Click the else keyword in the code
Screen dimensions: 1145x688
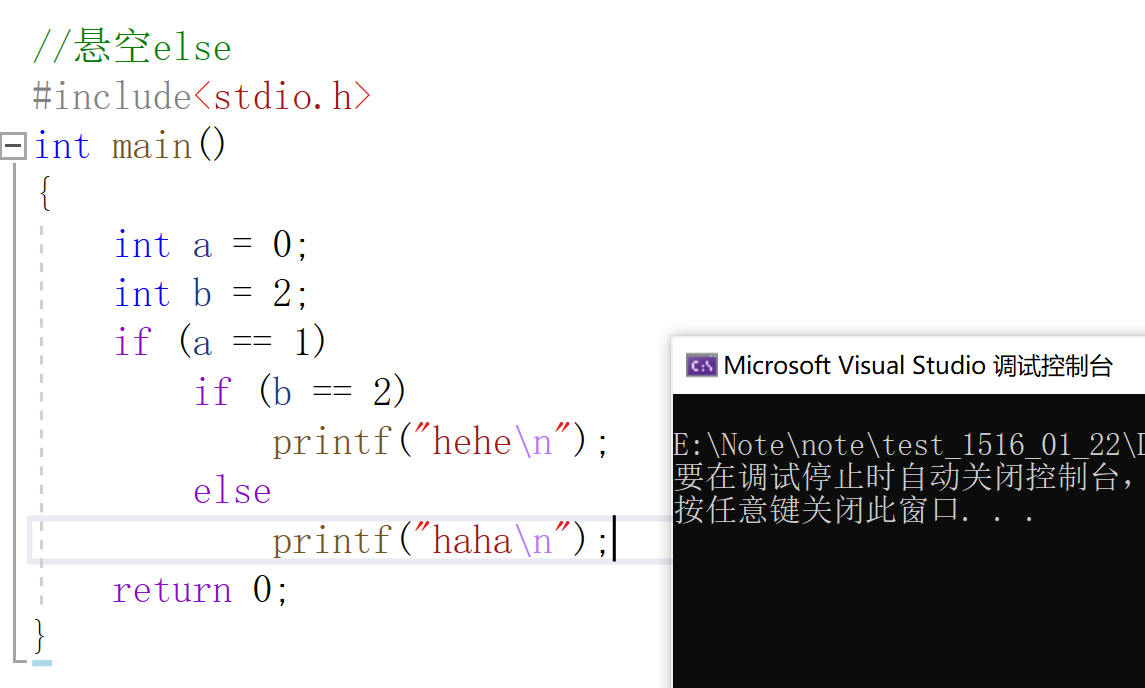point(231,490)
